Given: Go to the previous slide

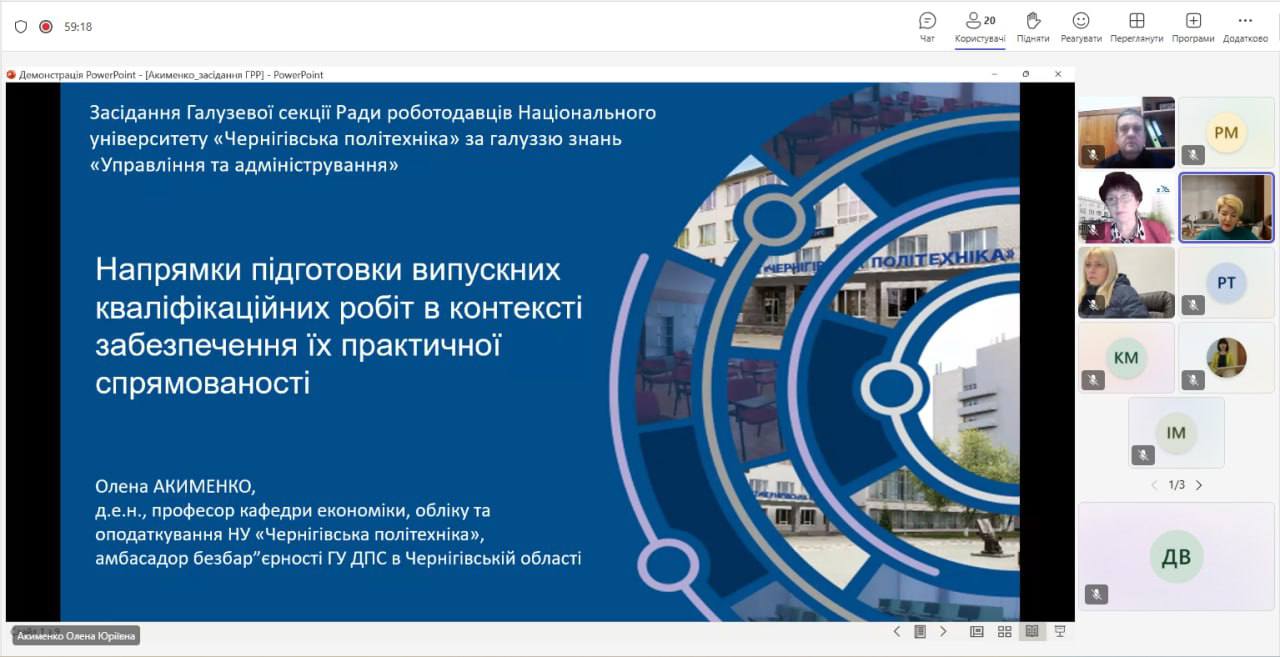Looking at the screenshot, I should pos(897,631).
